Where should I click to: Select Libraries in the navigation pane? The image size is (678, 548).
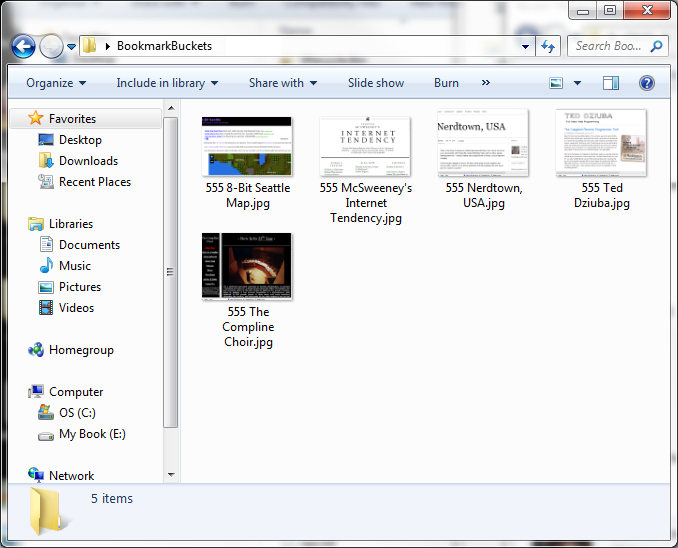[x=71, y=224]
